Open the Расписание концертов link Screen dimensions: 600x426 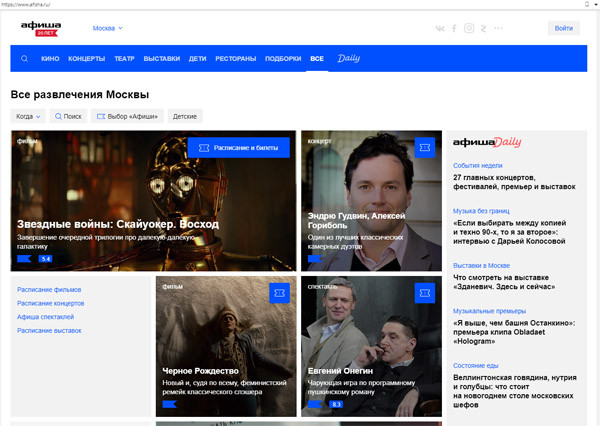click(x=50, y=303)
